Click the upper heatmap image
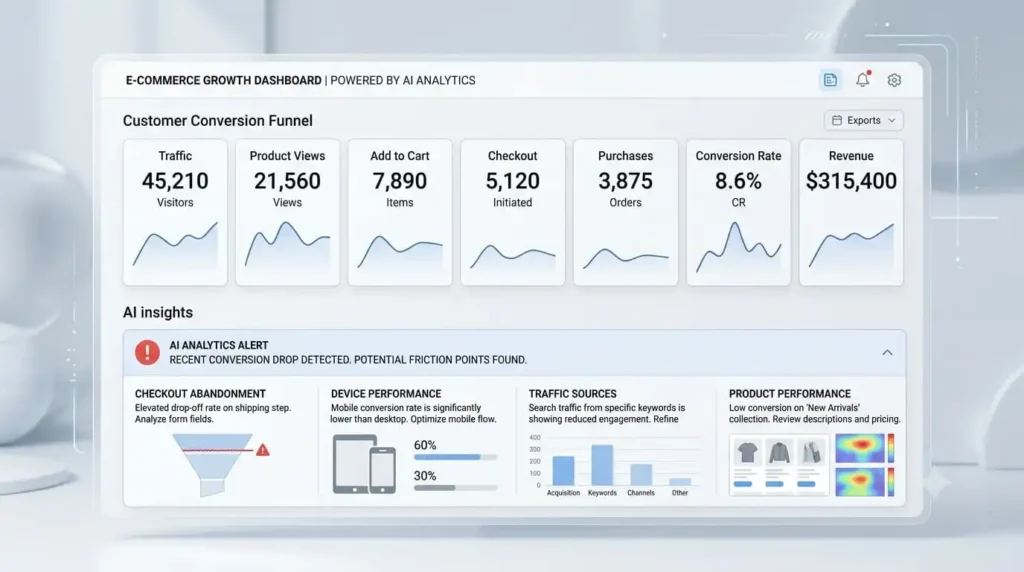The width and height of the screenshot is (1024, 572). (860, 449)
